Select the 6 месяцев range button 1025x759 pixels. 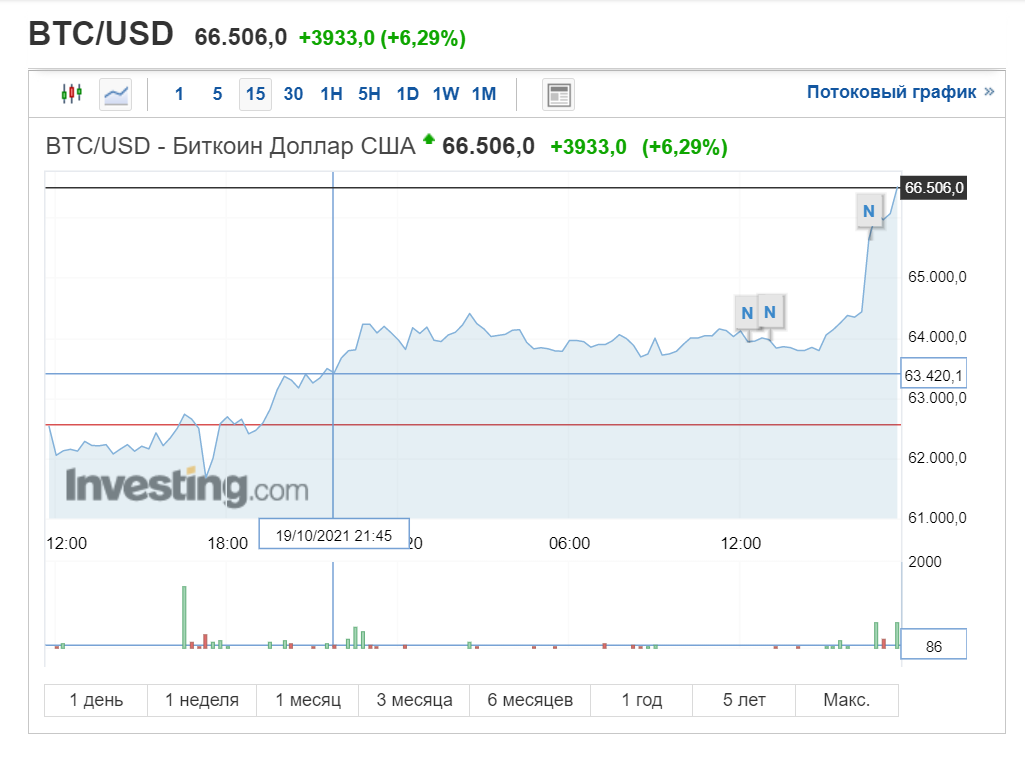pyautogui.click(x=530, y=700)
